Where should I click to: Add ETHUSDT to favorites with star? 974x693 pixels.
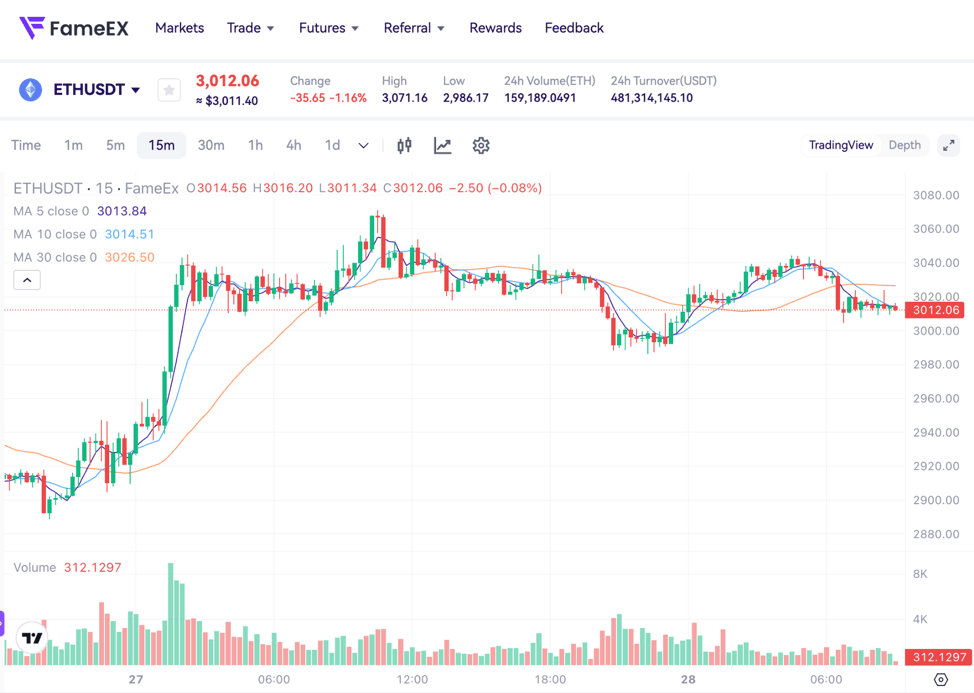click(169, 90)
